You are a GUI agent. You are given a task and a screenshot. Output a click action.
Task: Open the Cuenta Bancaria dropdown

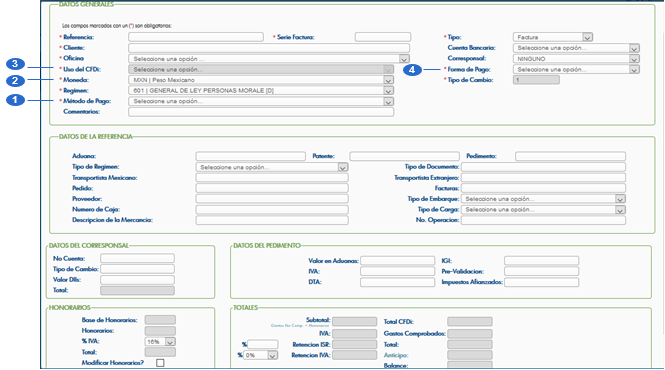point(576,48)
